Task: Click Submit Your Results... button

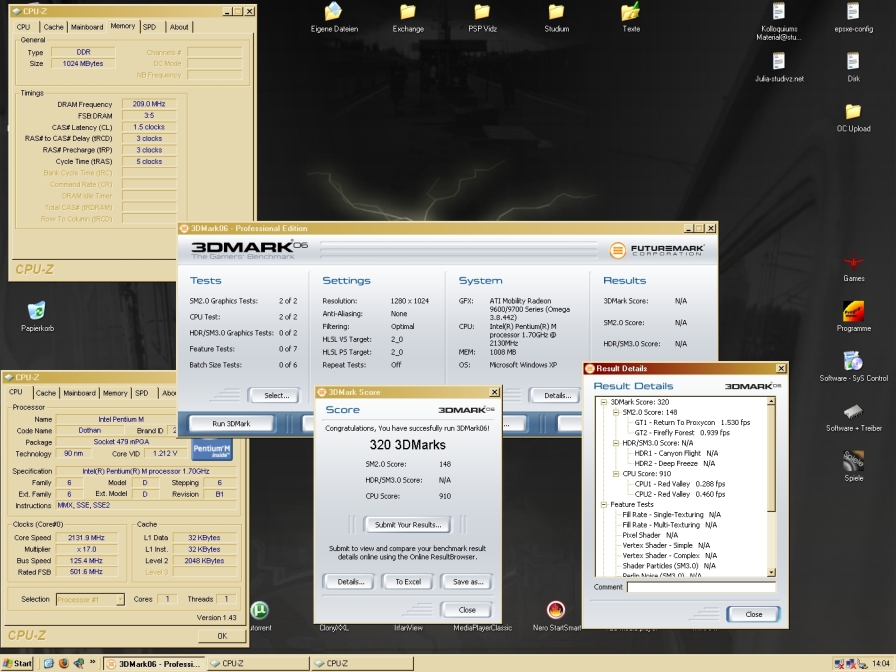Action: click(408, 525)
